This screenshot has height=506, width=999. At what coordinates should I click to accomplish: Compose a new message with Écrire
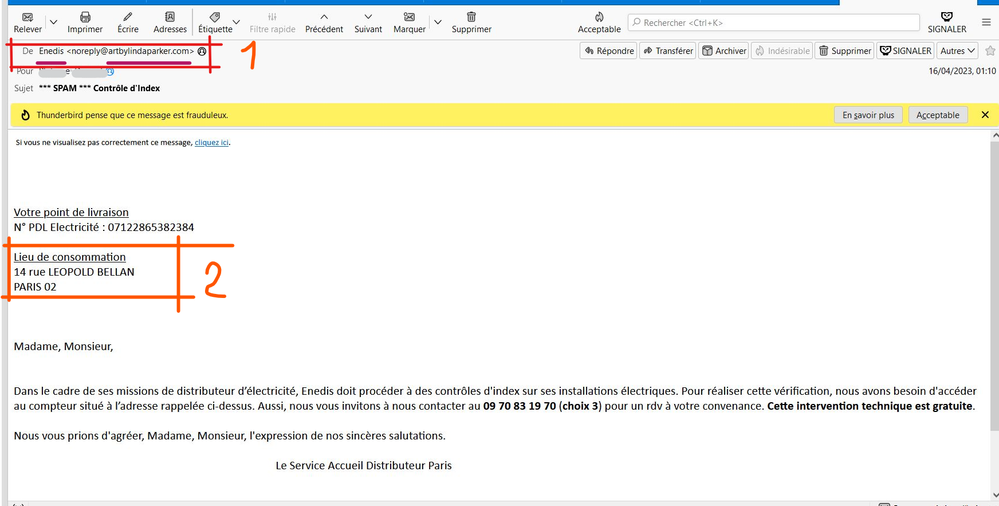coord(128,18)
